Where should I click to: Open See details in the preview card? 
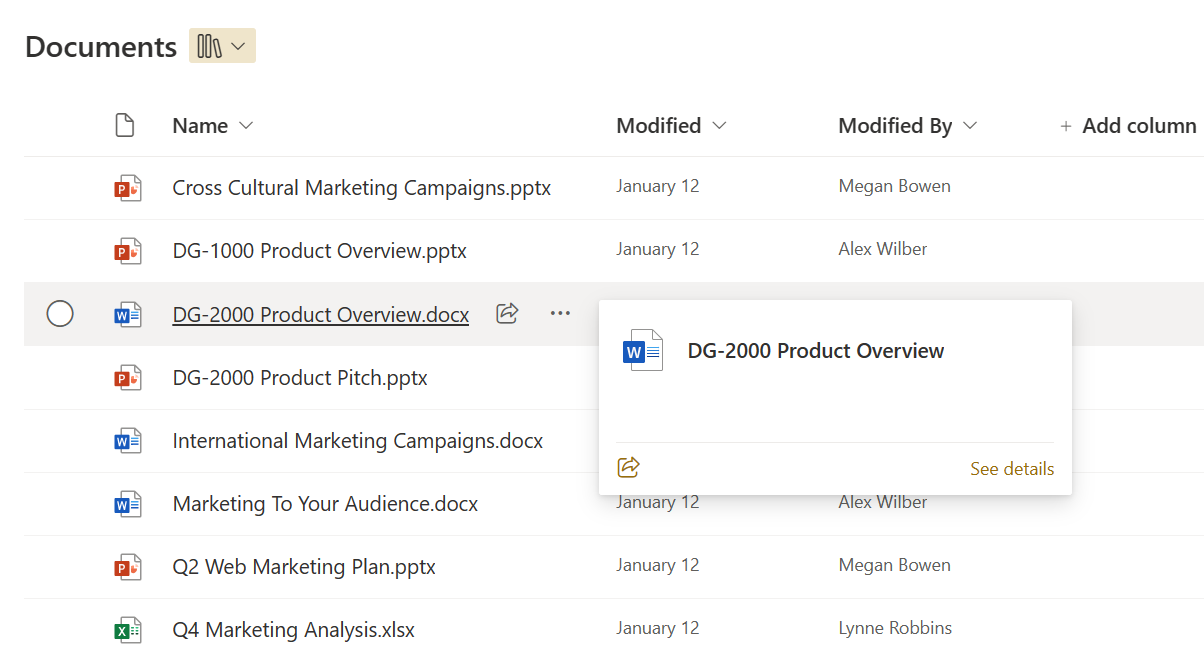point(1011,468)
